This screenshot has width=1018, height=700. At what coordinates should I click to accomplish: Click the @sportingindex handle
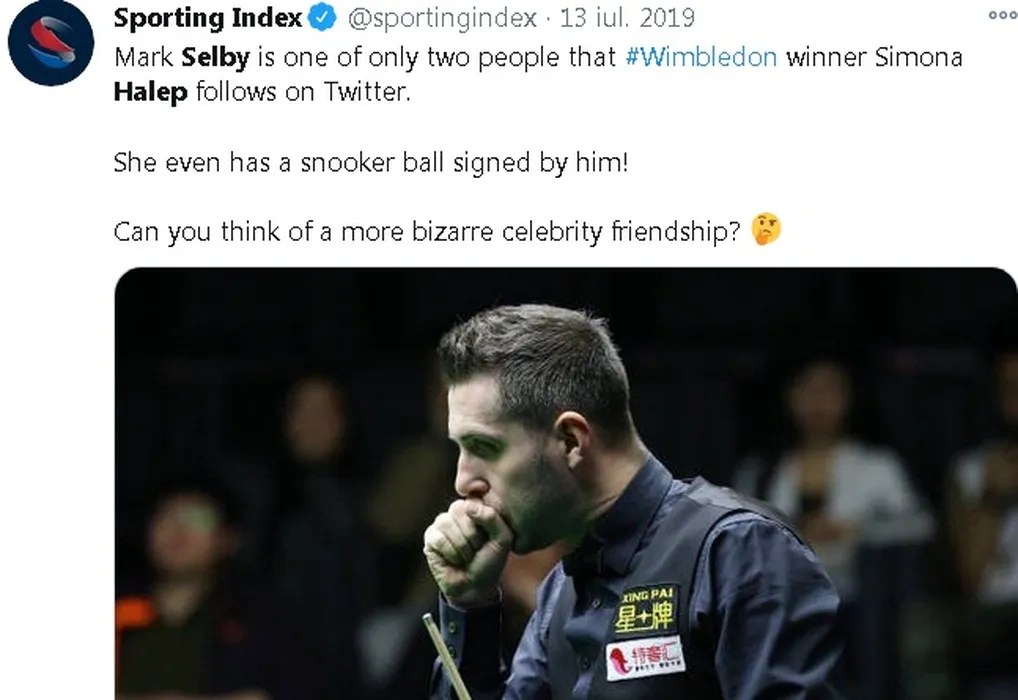(442, 18)
